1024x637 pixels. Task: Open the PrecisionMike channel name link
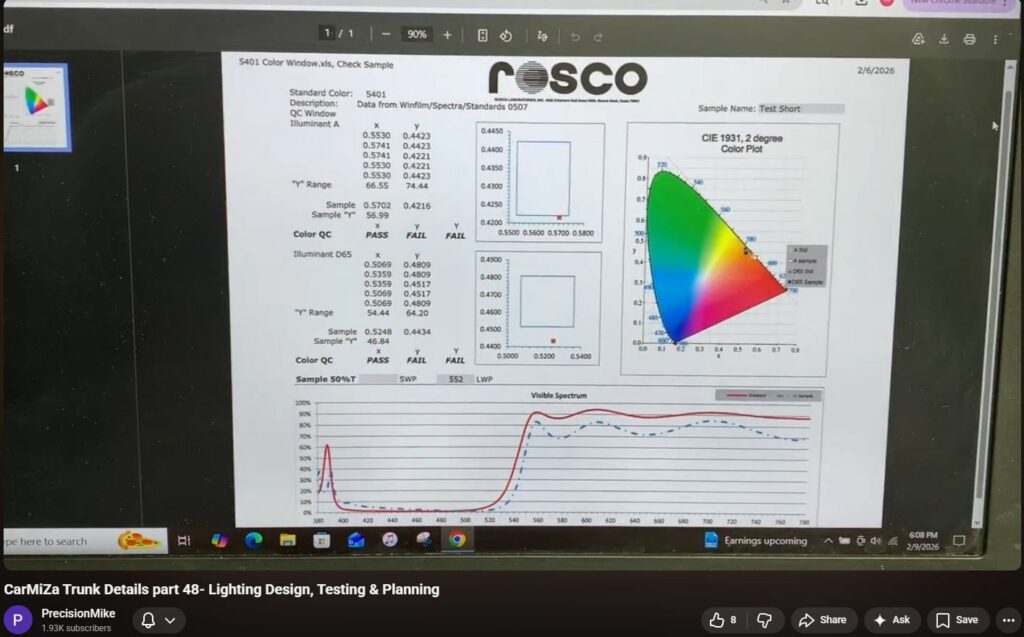click(78, 613)
